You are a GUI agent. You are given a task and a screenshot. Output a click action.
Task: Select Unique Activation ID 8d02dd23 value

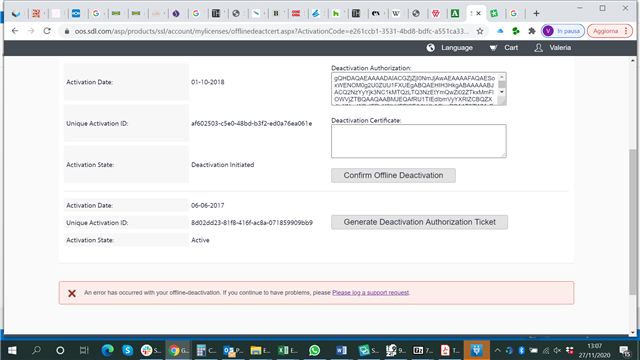(x=252, y=222)
